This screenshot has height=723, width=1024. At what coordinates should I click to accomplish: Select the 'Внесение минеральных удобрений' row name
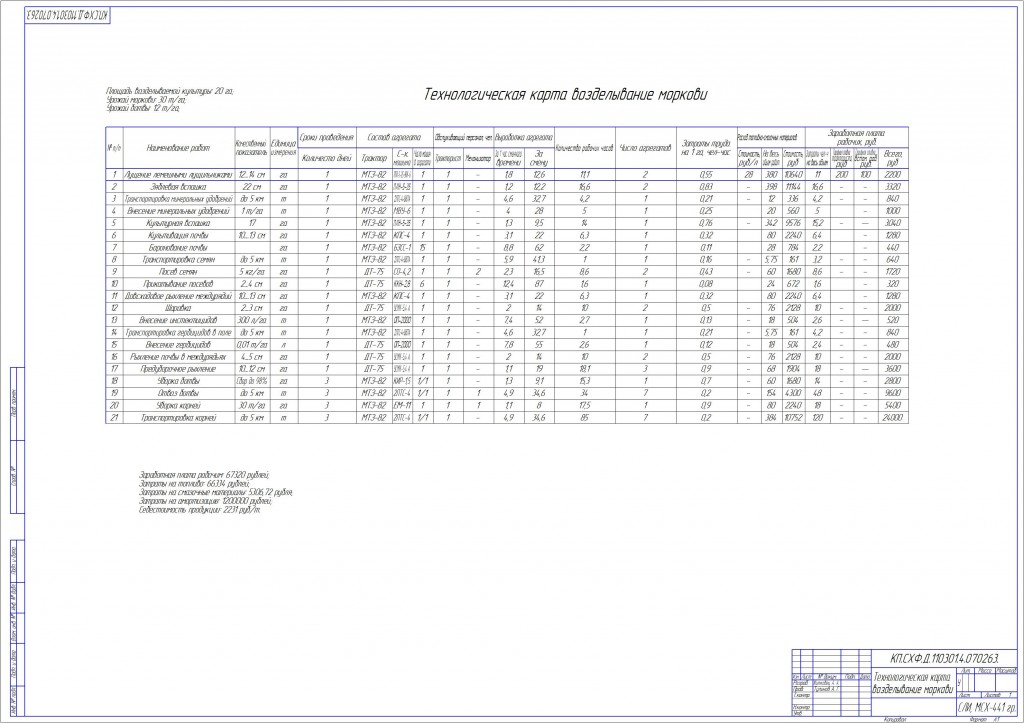tap(178, 211)
